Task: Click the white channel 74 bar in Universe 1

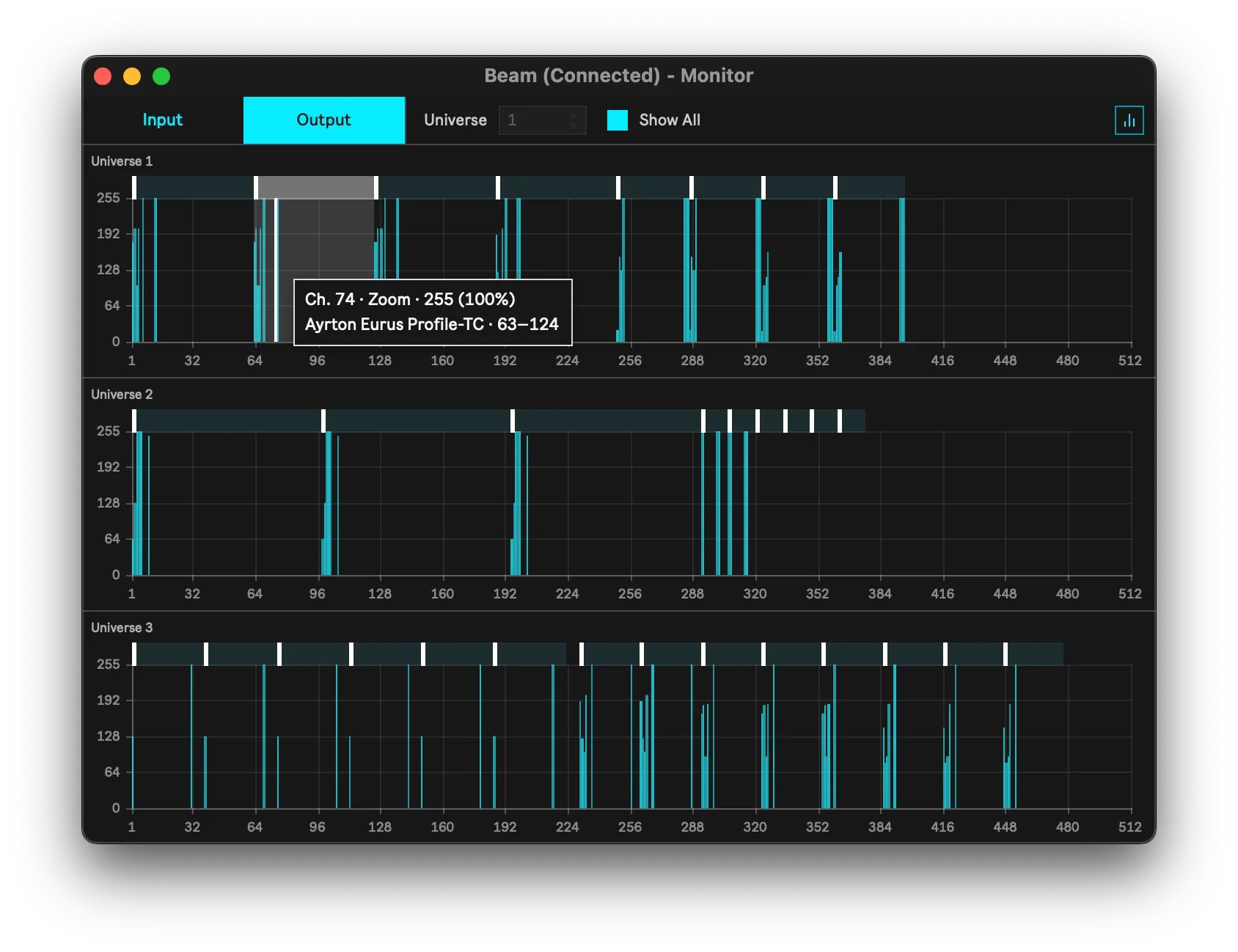Action: tap(276, 270)
